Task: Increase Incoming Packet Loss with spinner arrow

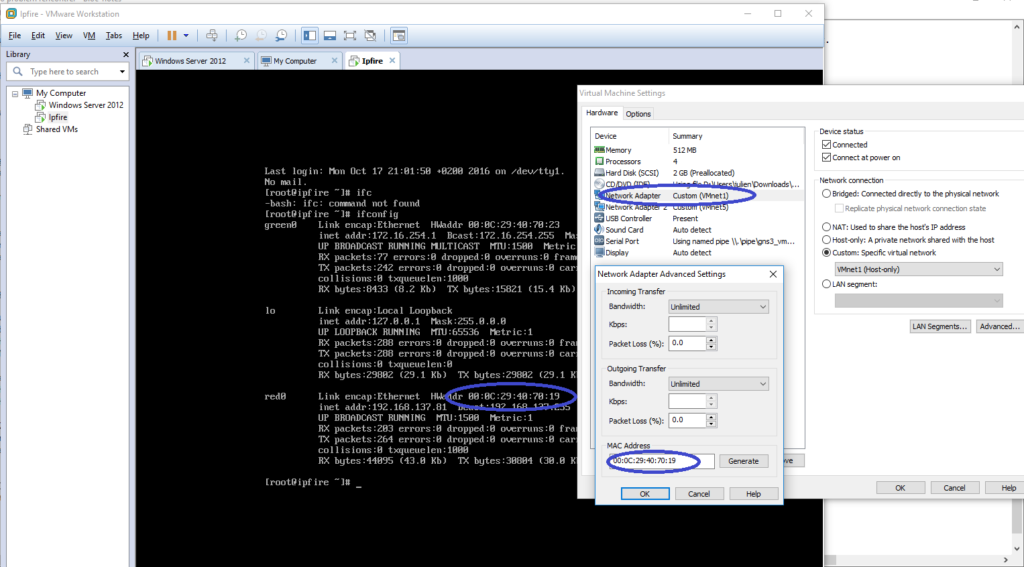Action: click(711, 340)
